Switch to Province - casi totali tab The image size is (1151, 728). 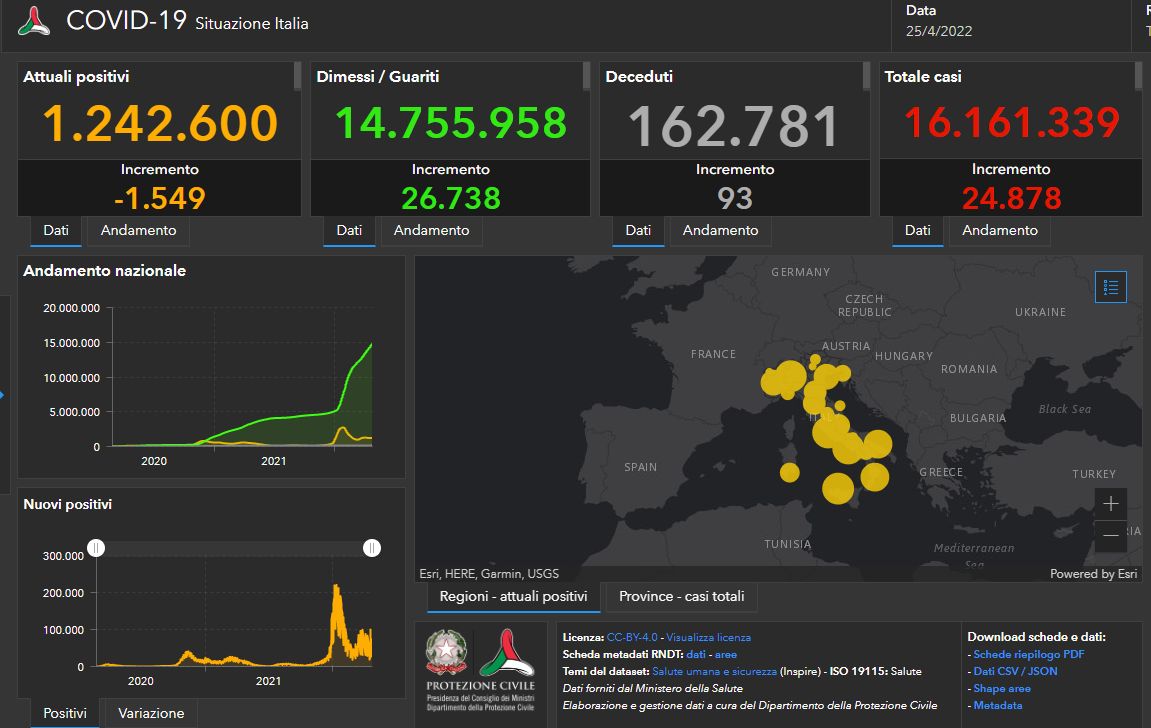(681, 597)
